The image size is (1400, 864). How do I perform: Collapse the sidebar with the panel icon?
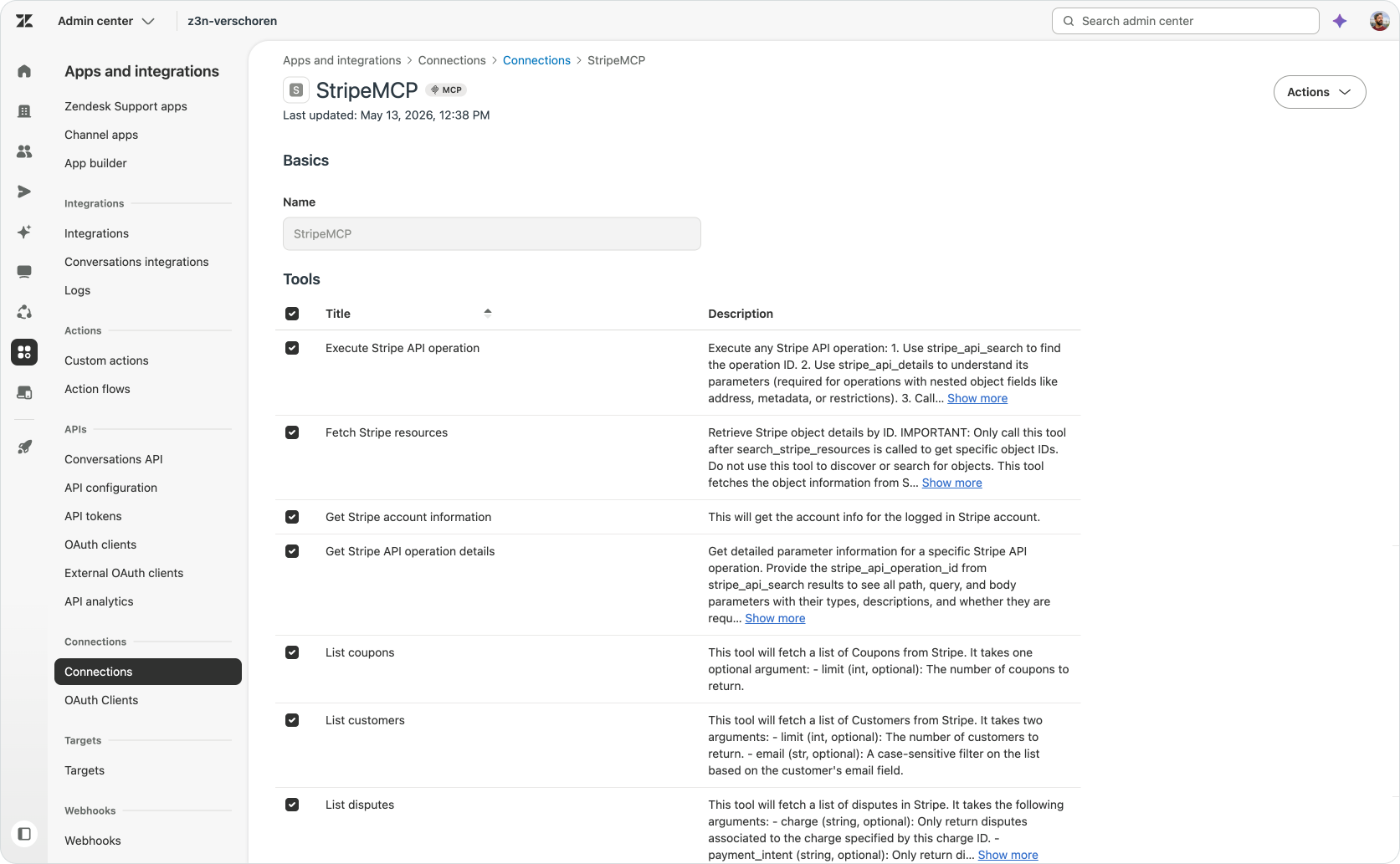[24, 834]
